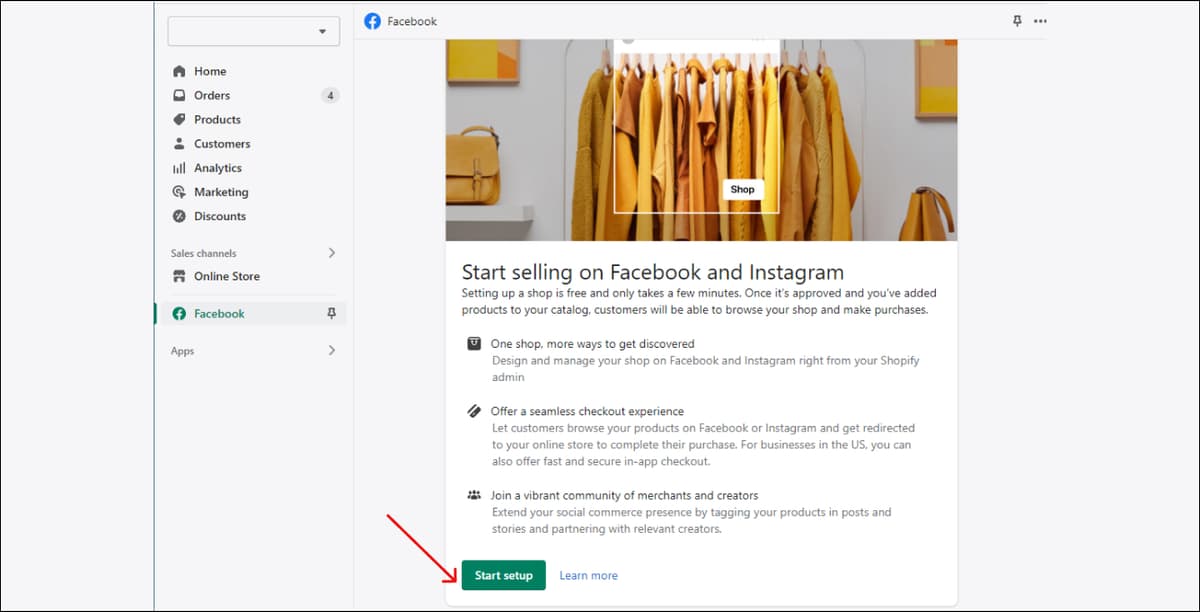The image size is (1200, 612).
Task: Open the store switcher dropdown
Action: tap(254, 31)
